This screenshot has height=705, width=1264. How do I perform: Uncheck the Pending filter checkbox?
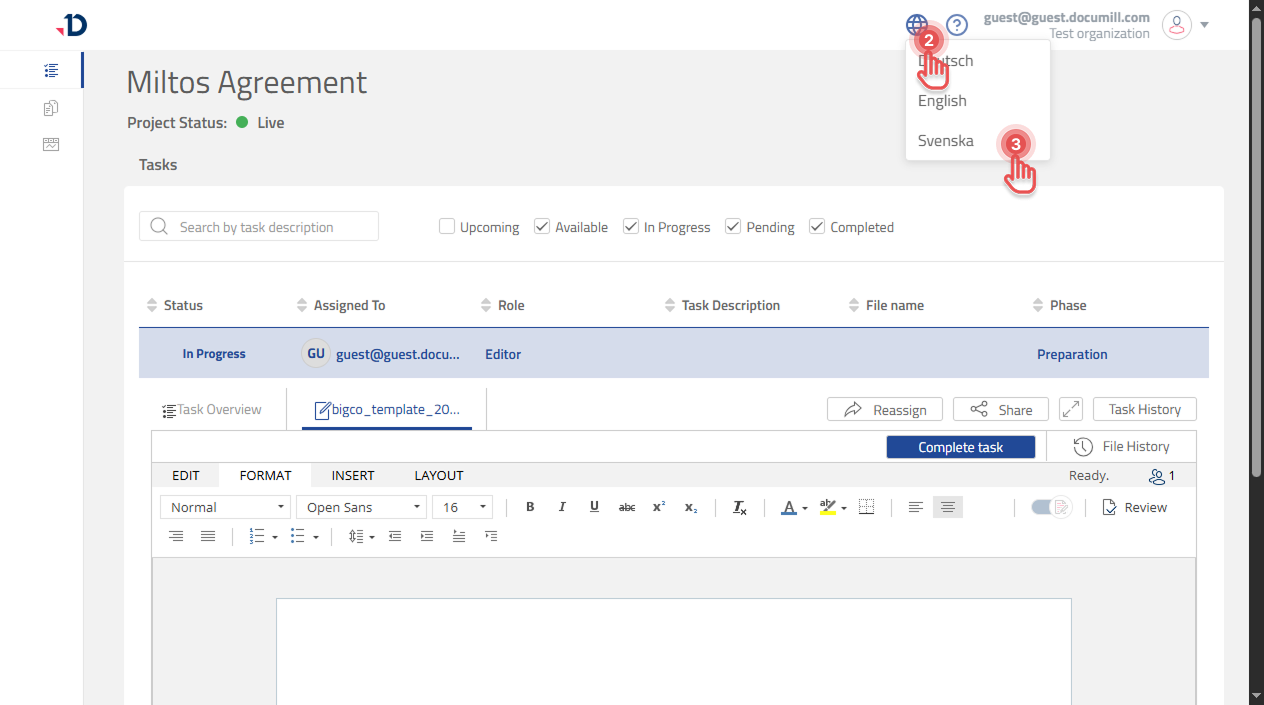[732, 226]
